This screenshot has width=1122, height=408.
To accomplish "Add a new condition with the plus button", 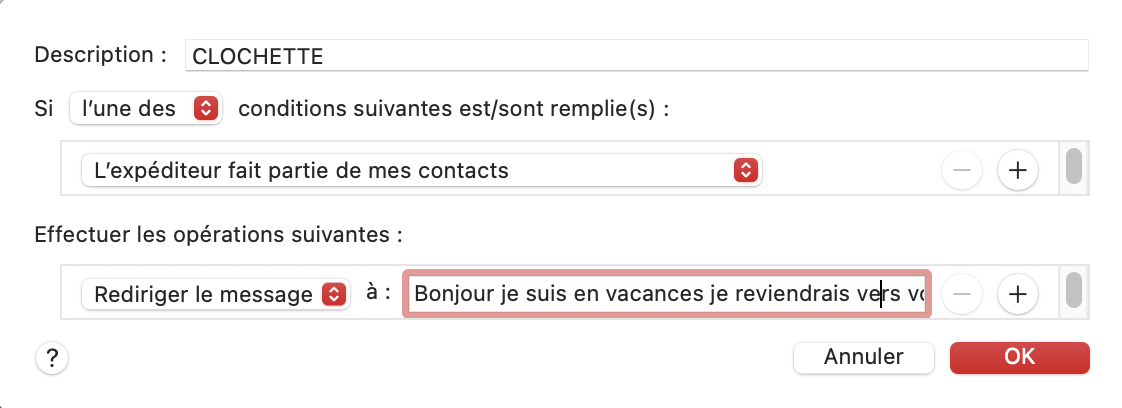I will pyautogui.click(x=1017, y=170).
